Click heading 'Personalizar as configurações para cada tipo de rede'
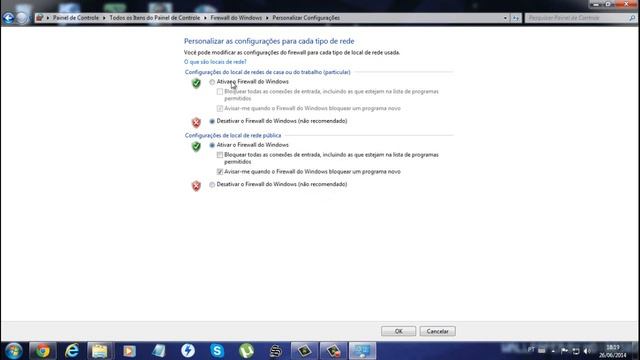The height and width of the screenshot is (360, 640). pyautogui.click(x=269, y=41)
